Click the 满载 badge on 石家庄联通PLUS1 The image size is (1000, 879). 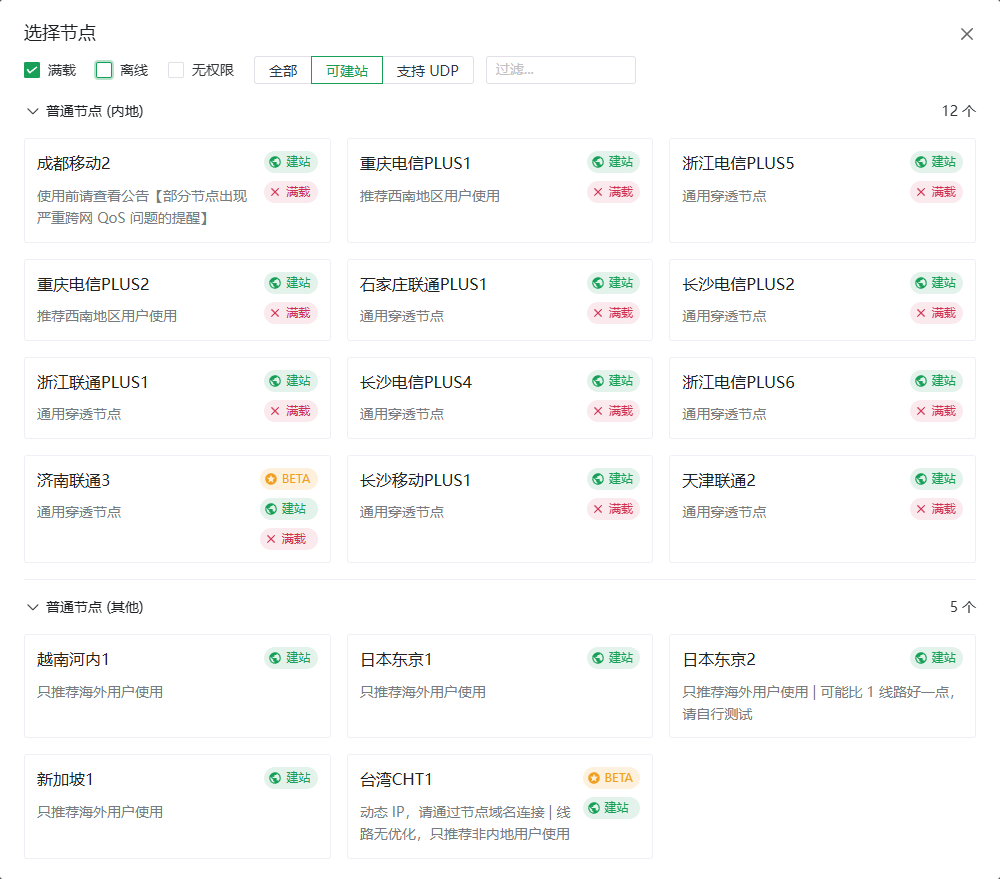(x=613, y=313)
